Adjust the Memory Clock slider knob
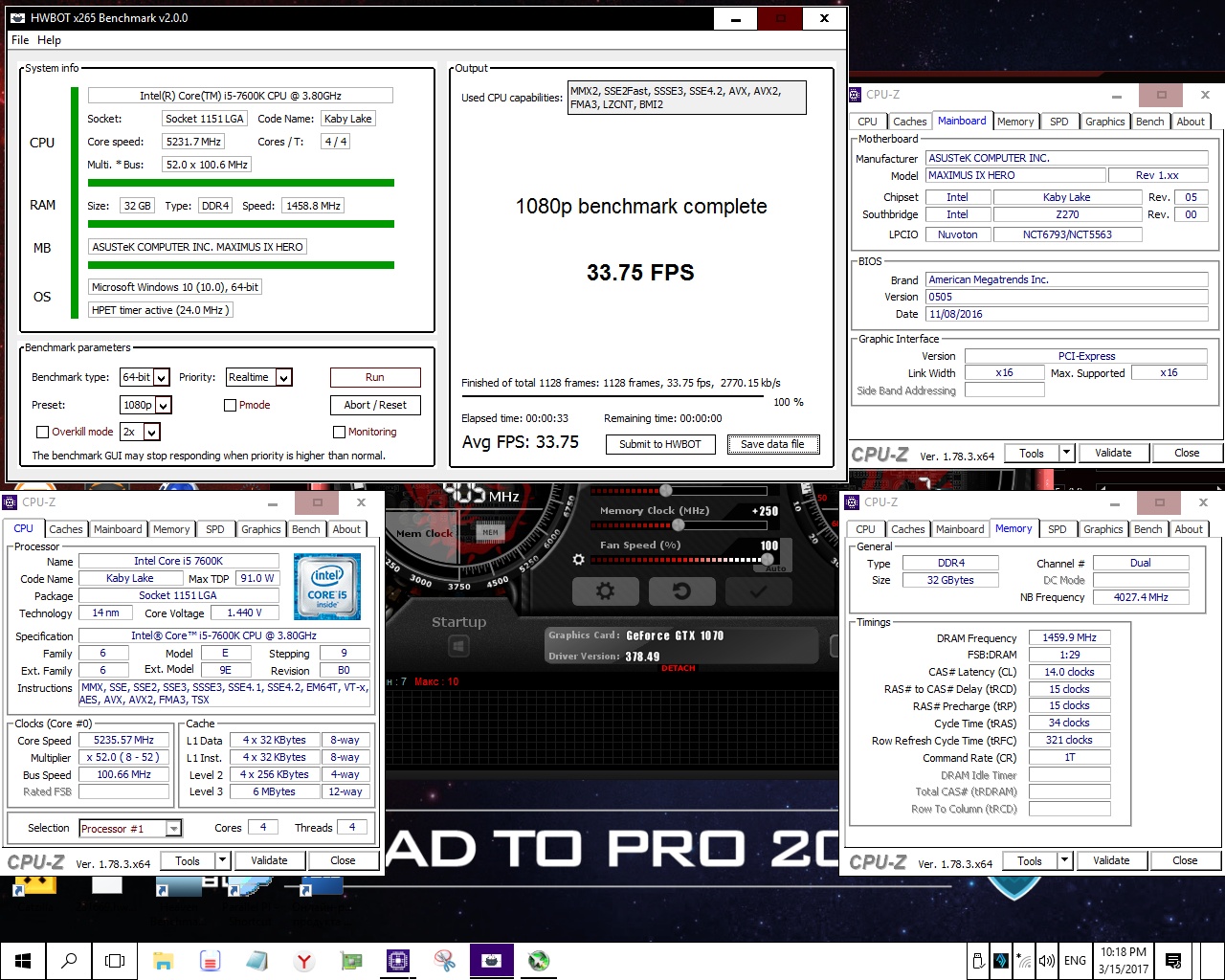 679,525
